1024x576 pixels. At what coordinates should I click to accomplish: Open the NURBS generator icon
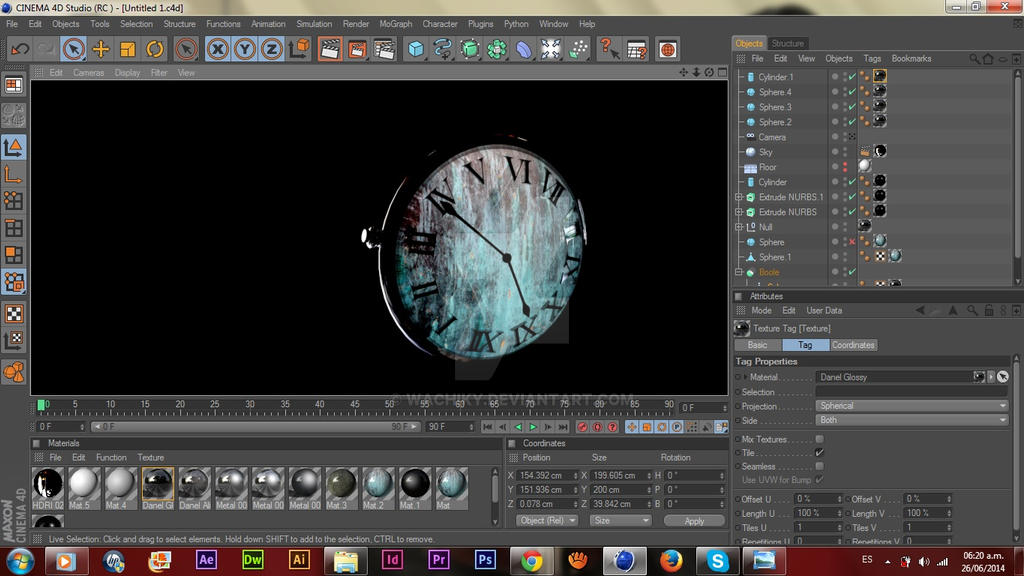[x=470, y=49]
